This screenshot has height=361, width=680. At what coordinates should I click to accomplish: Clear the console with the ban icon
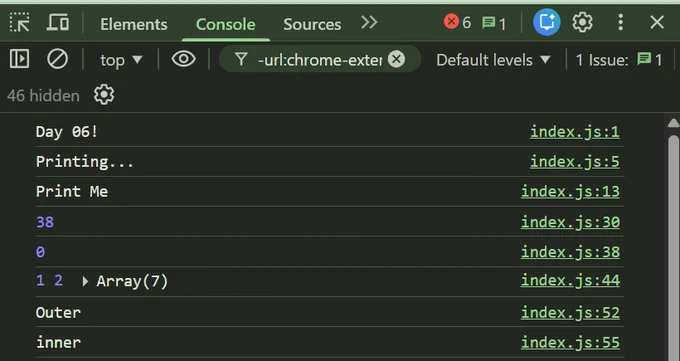tap(57, 59)
